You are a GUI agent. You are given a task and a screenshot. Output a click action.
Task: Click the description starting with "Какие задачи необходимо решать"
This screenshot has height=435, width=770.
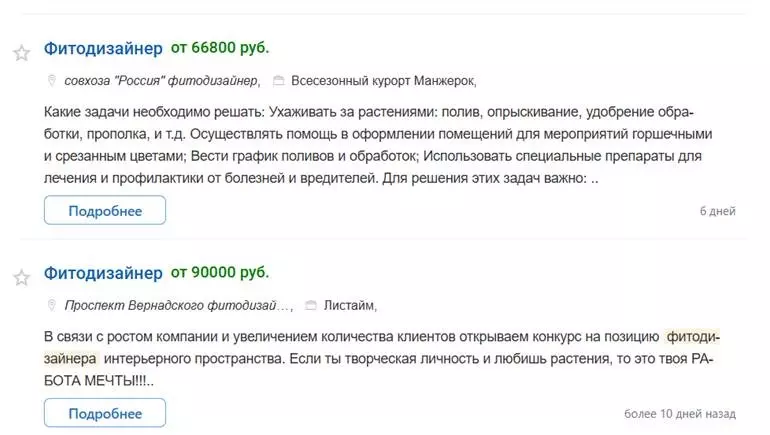click(370, 144)
